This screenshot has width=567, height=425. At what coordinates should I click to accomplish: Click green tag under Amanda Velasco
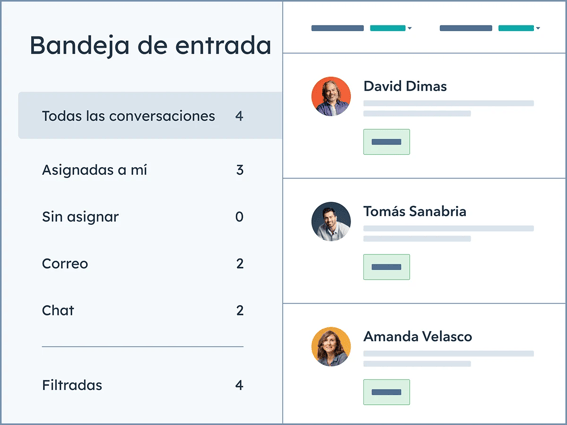(387, 392)
